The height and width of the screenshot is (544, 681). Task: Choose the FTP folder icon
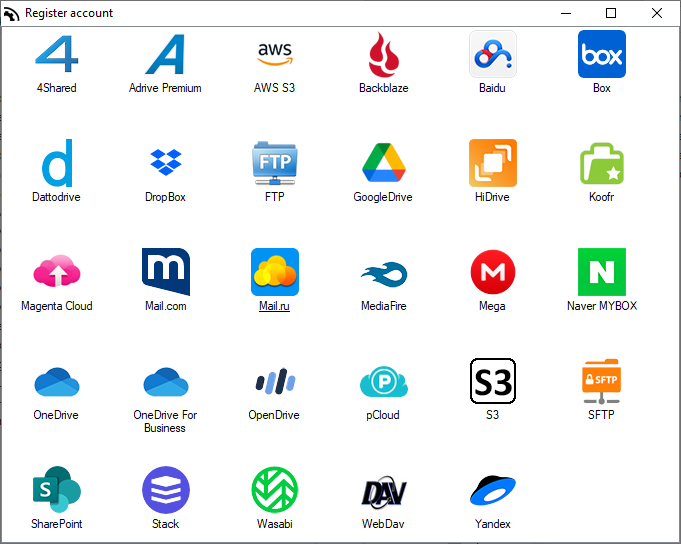[x=275, y=163]
